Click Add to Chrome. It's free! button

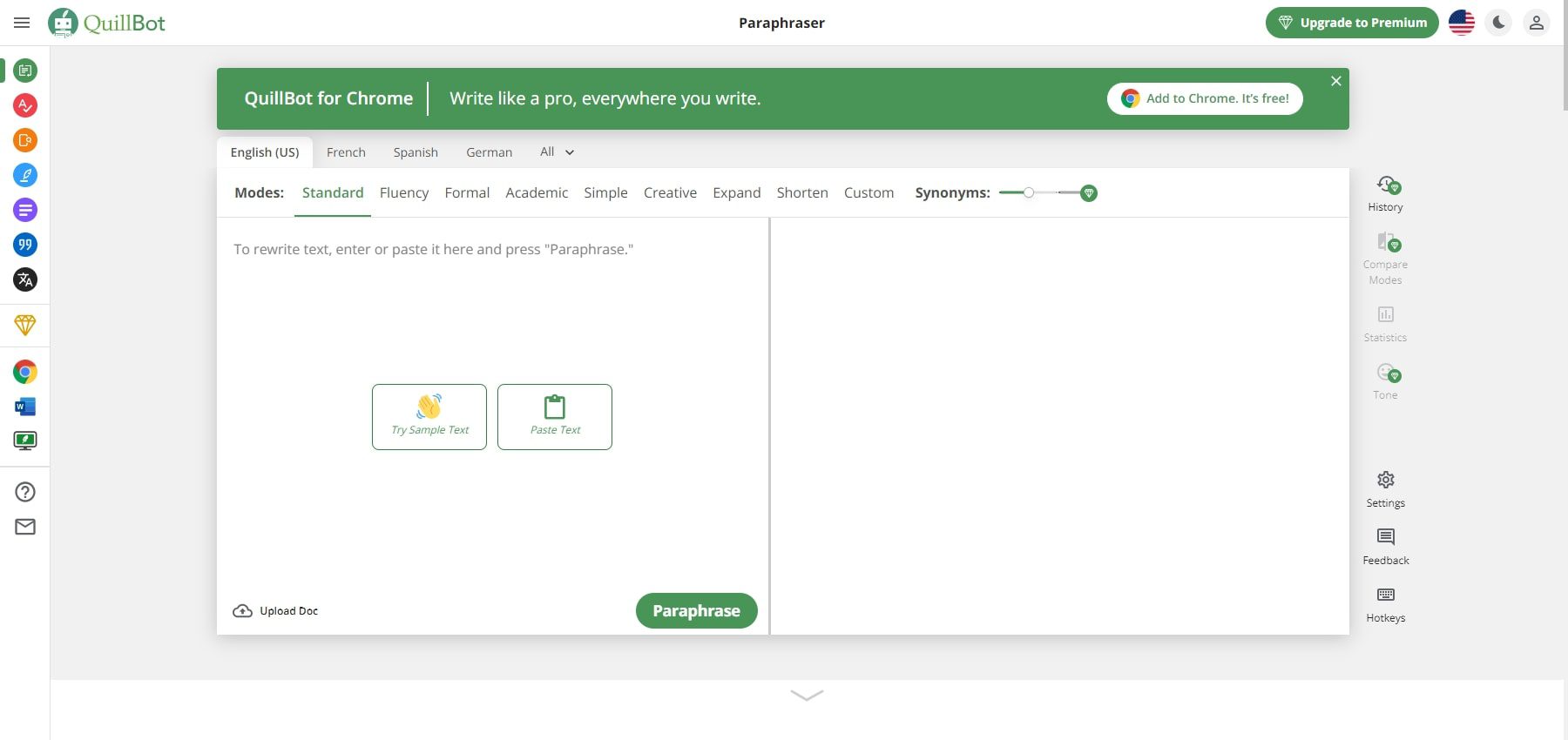click(1205, 98)
